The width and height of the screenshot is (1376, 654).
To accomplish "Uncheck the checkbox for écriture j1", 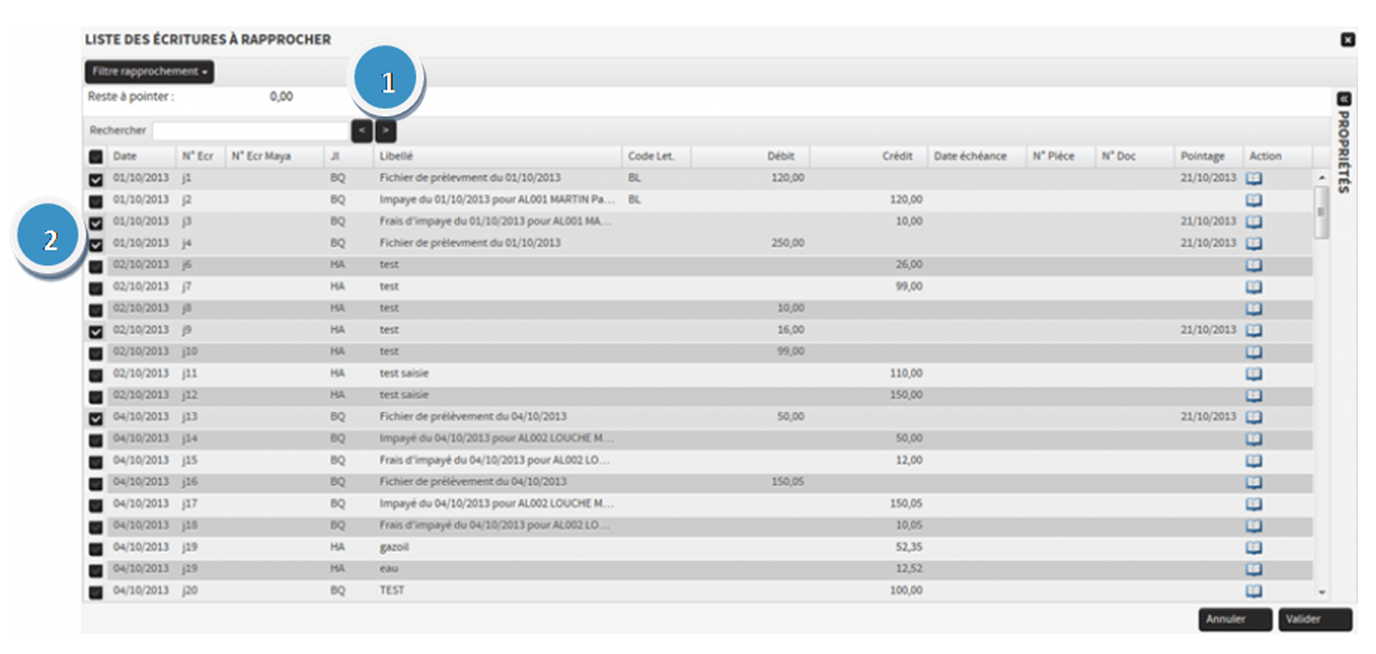I will [96, 177].
